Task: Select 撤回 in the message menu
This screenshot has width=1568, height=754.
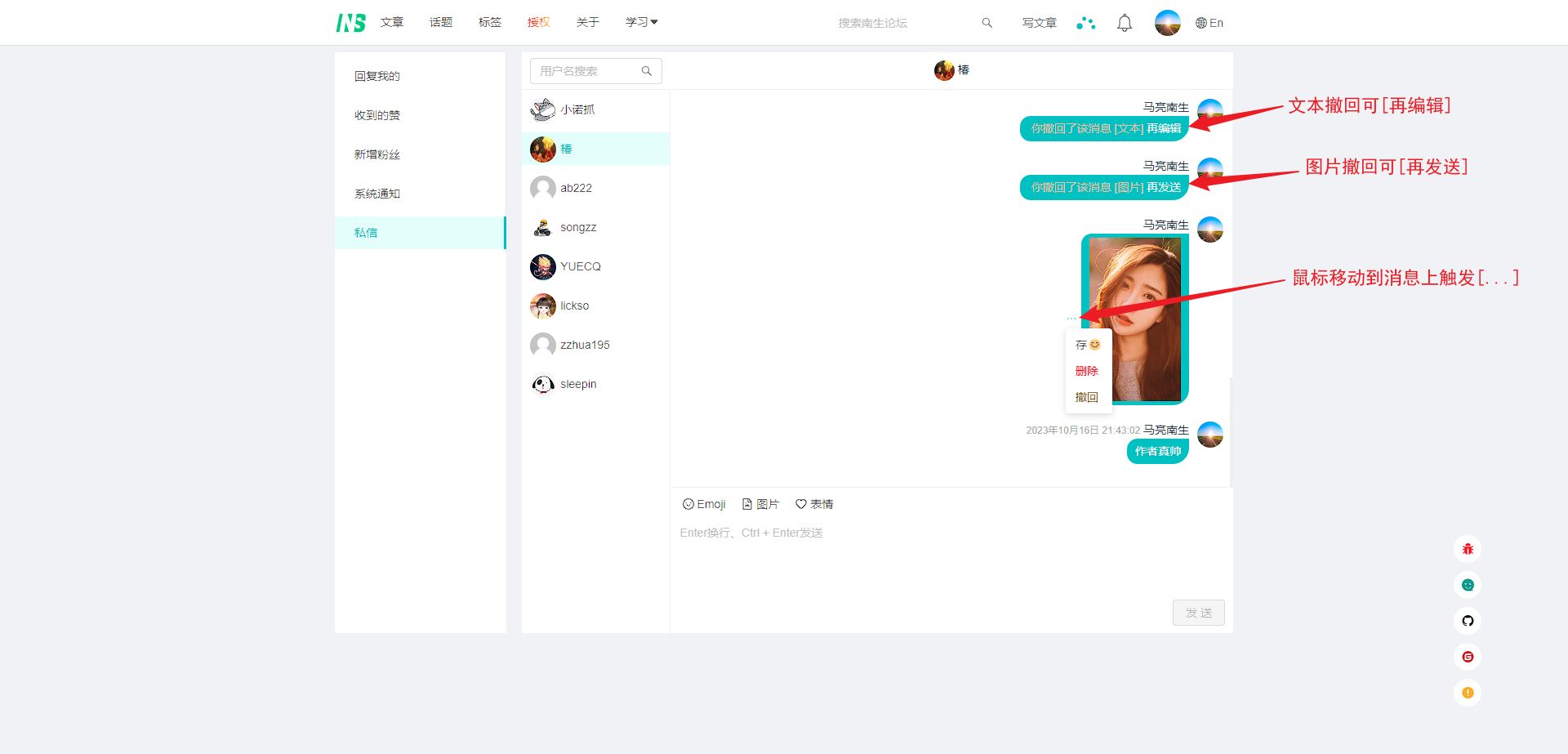Action: click(1086, 397)
